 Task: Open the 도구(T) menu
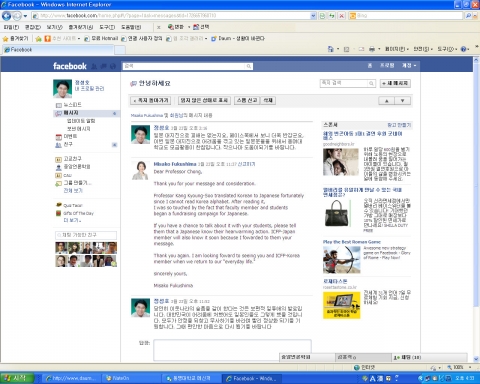[x=107, y=27]
